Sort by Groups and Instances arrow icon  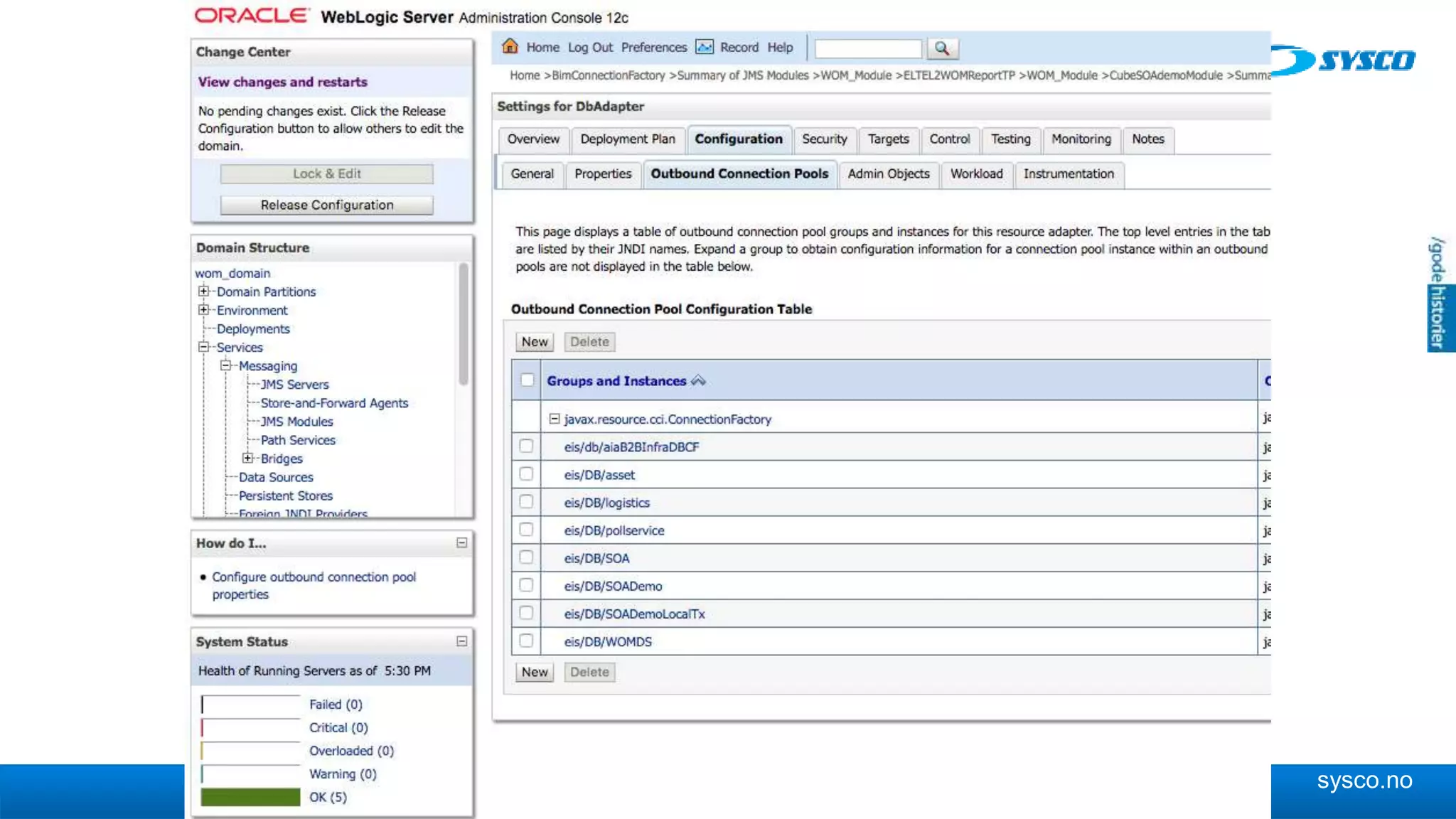click(698, 381)
